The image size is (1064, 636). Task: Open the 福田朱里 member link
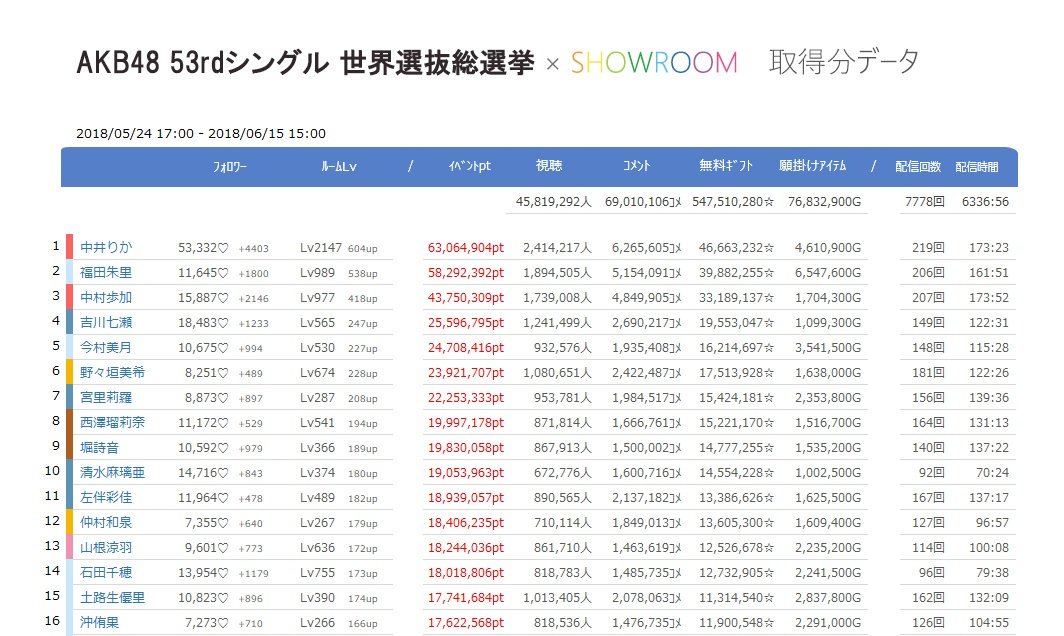click(106, 273)
